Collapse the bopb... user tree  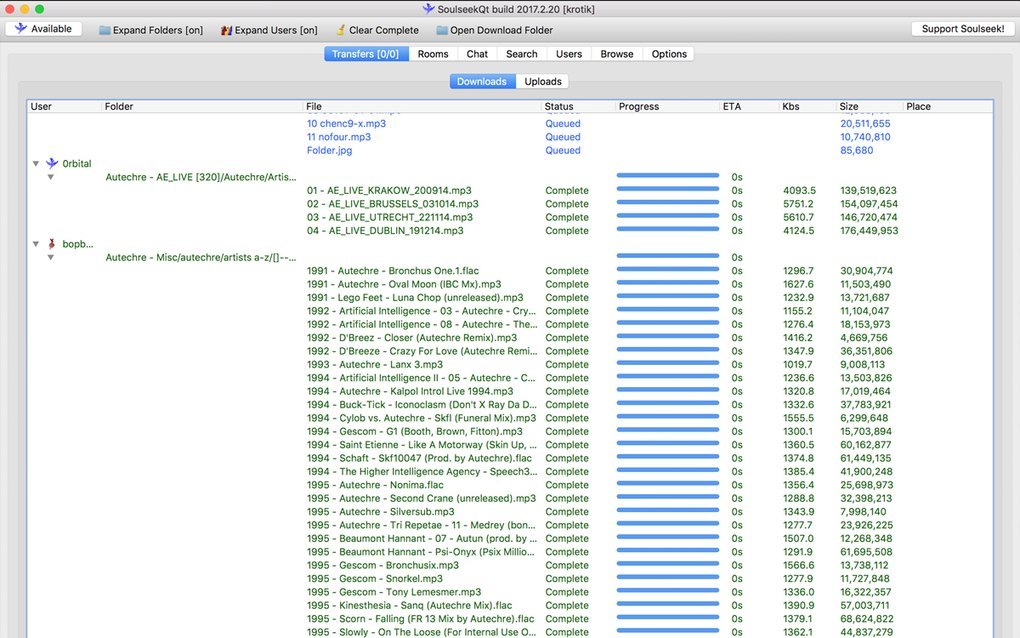pyautogui.click(x=36, y=244)
